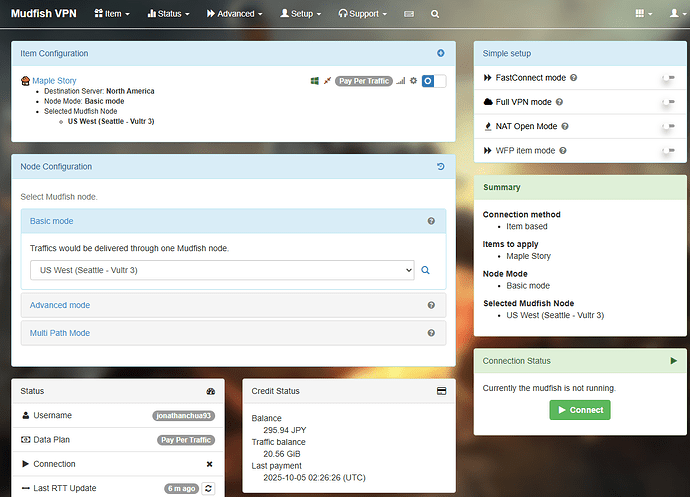Screen dimensions: 690x497
Task: Open the Maple Story item settings gear
Action: point(413,81)
